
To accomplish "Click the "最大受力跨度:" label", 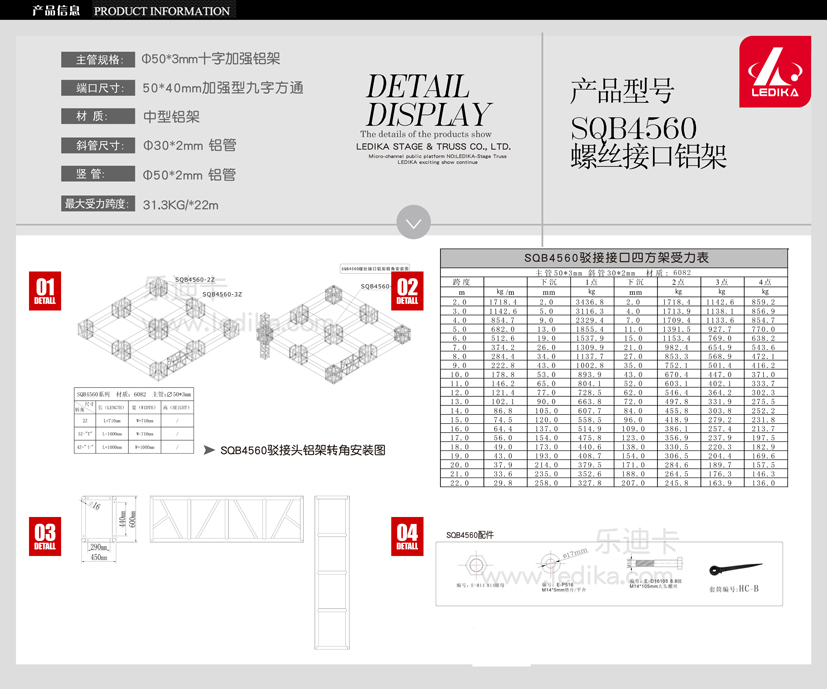I will click(x=98, y=204).
